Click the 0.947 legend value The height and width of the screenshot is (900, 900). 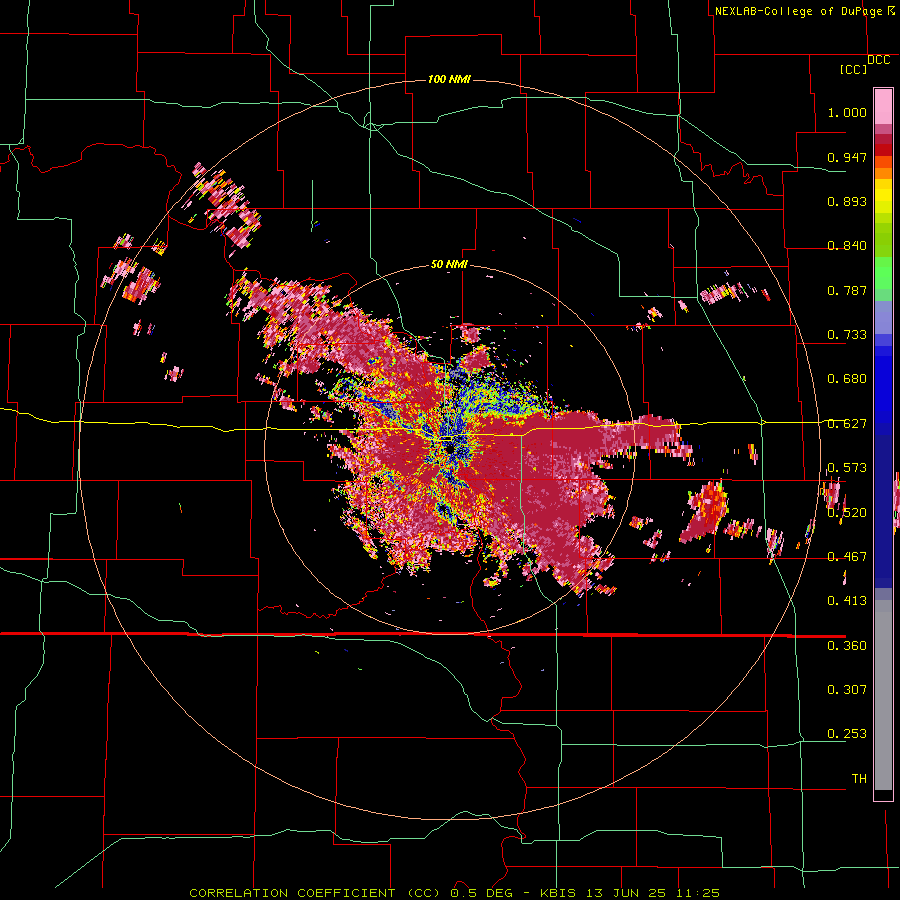click(x=847, y=157)
